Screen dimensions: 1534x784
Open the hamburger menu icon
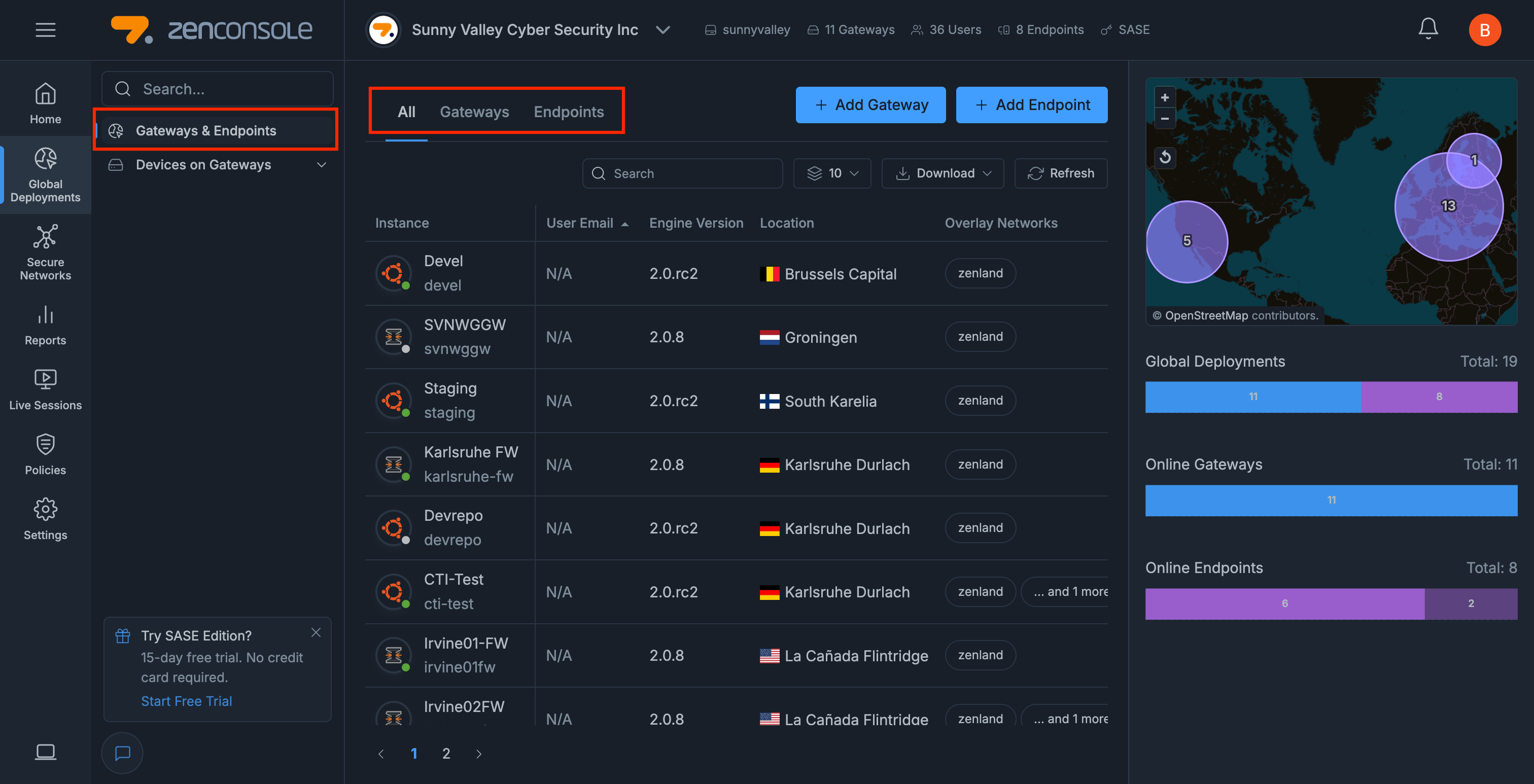[45, 30]
